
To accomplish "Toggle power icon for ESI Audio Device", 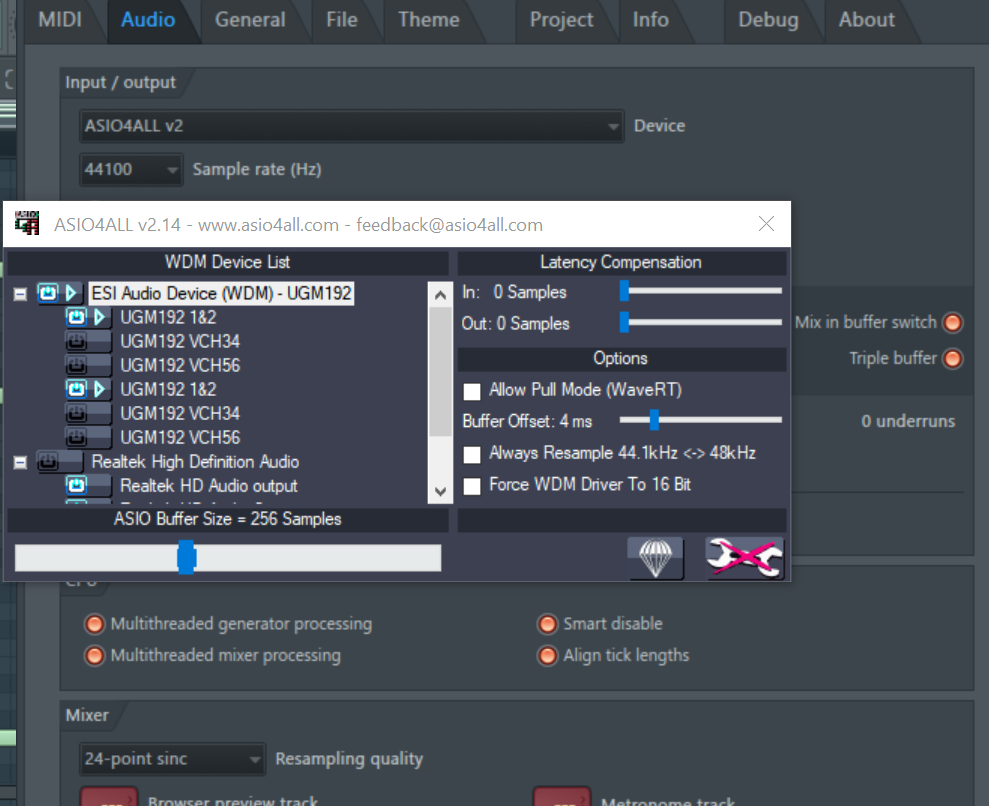I will point(48,293).
